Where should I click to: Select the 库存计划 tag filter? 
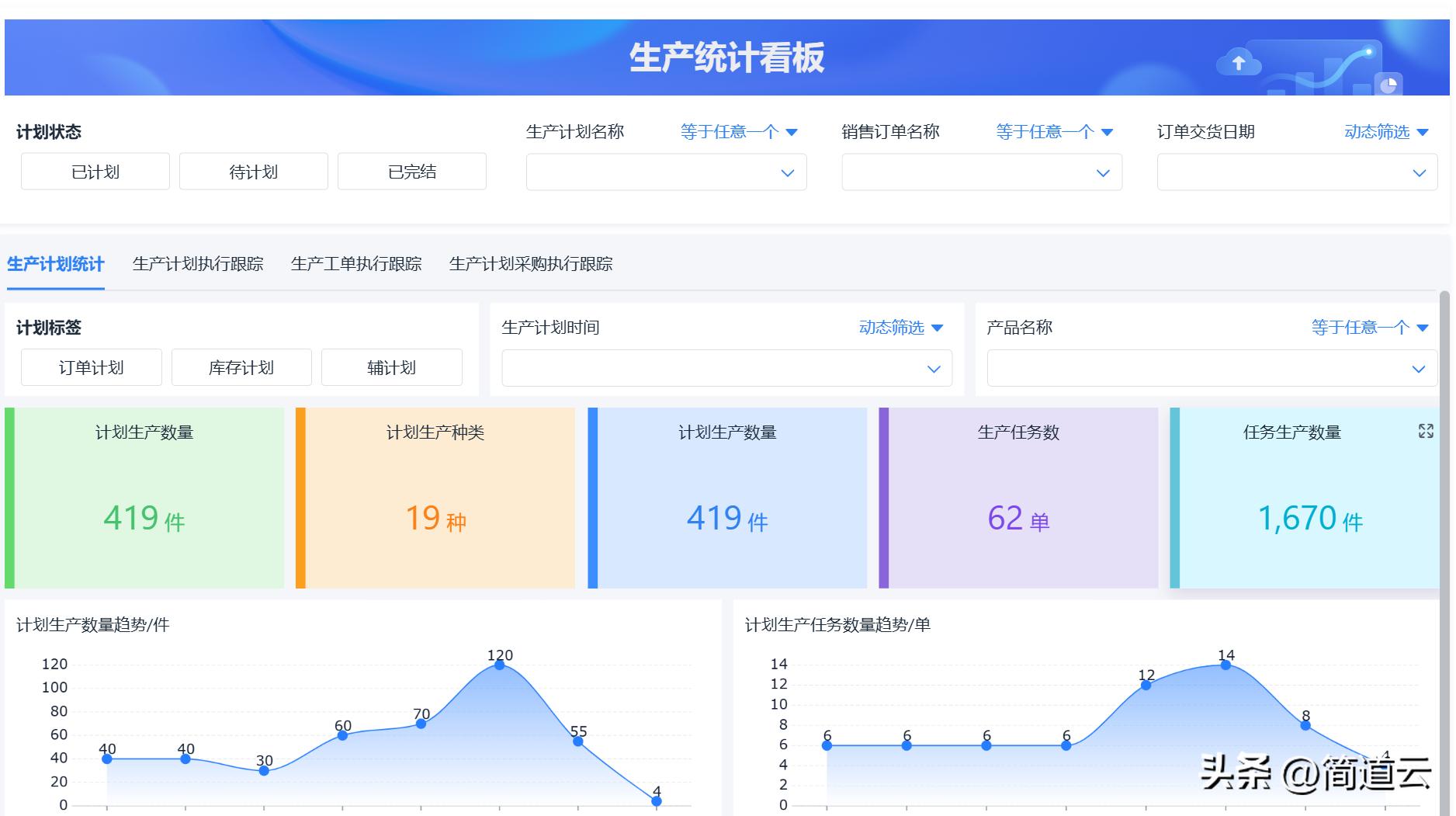(241, 367)
